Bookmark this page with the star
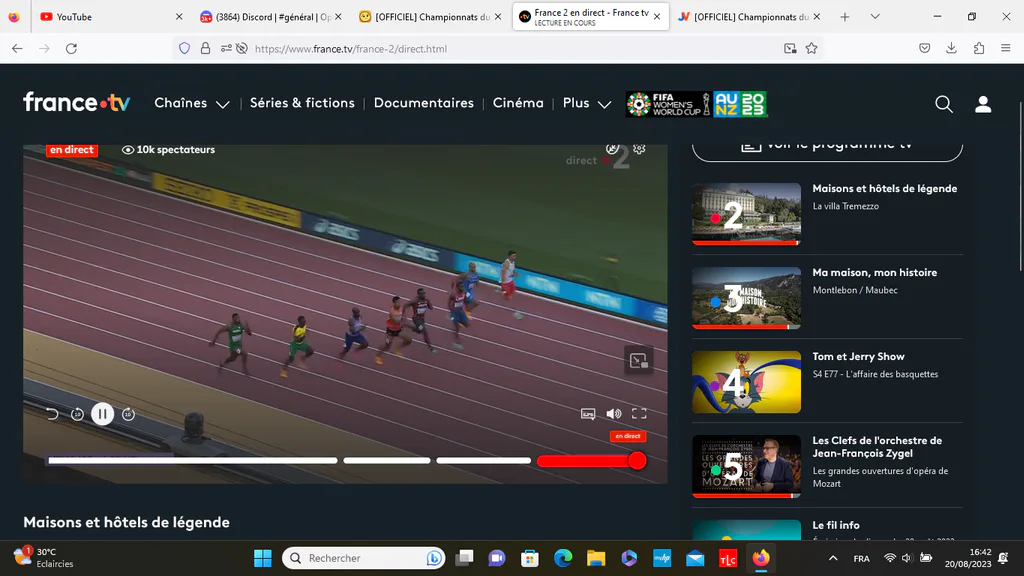Screen dimensions: 1024x576 coord(812,48)
